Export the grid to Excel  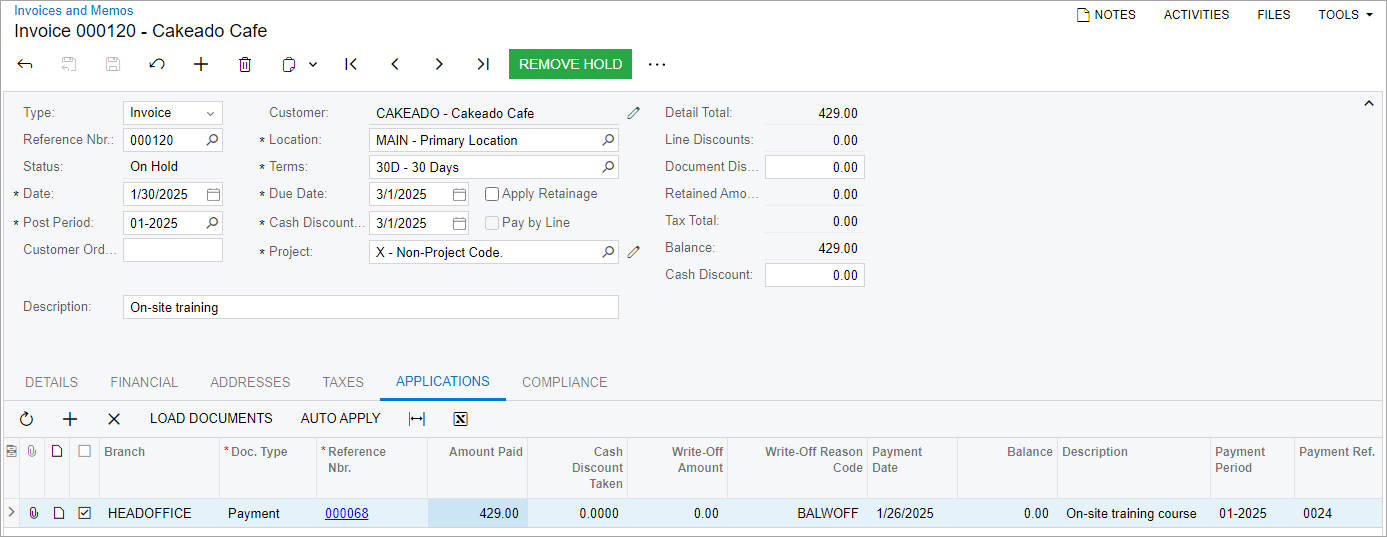461,419
